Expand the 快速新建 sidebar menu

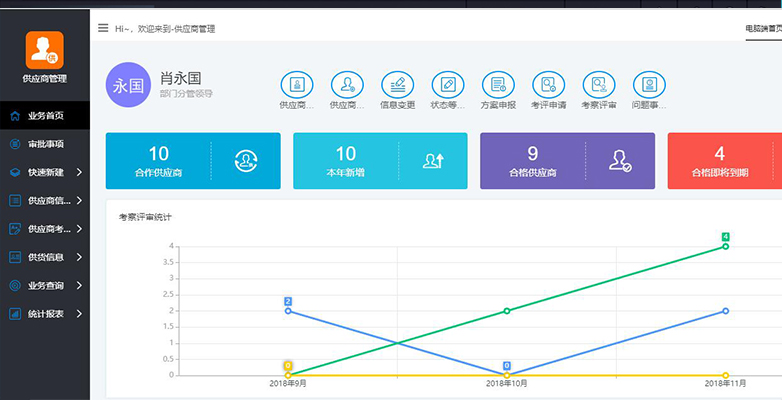click(45, 172)
